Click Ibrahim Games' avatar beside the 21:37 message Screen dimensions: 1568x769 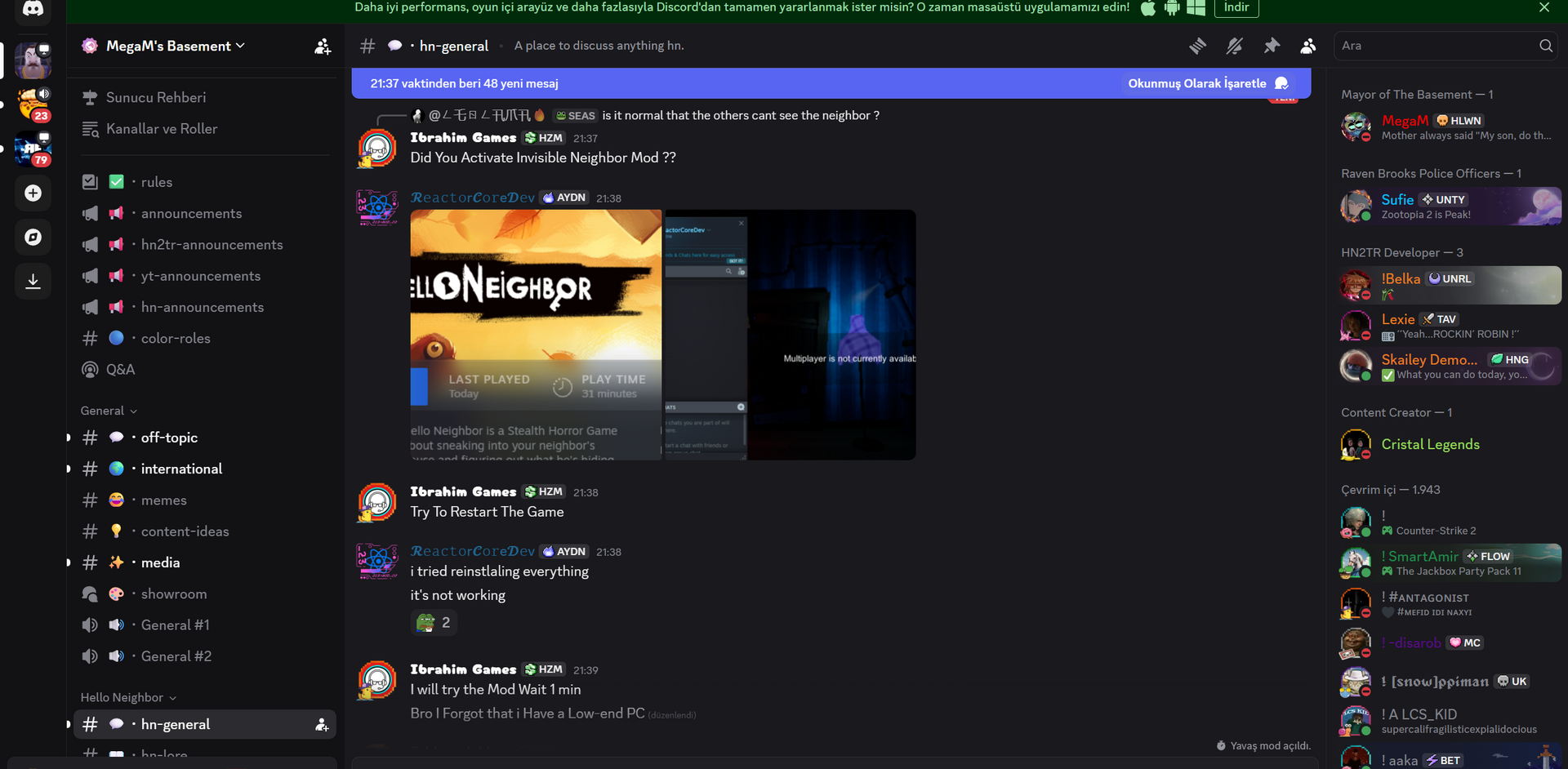pyautogui.click(x=377, y=148)
